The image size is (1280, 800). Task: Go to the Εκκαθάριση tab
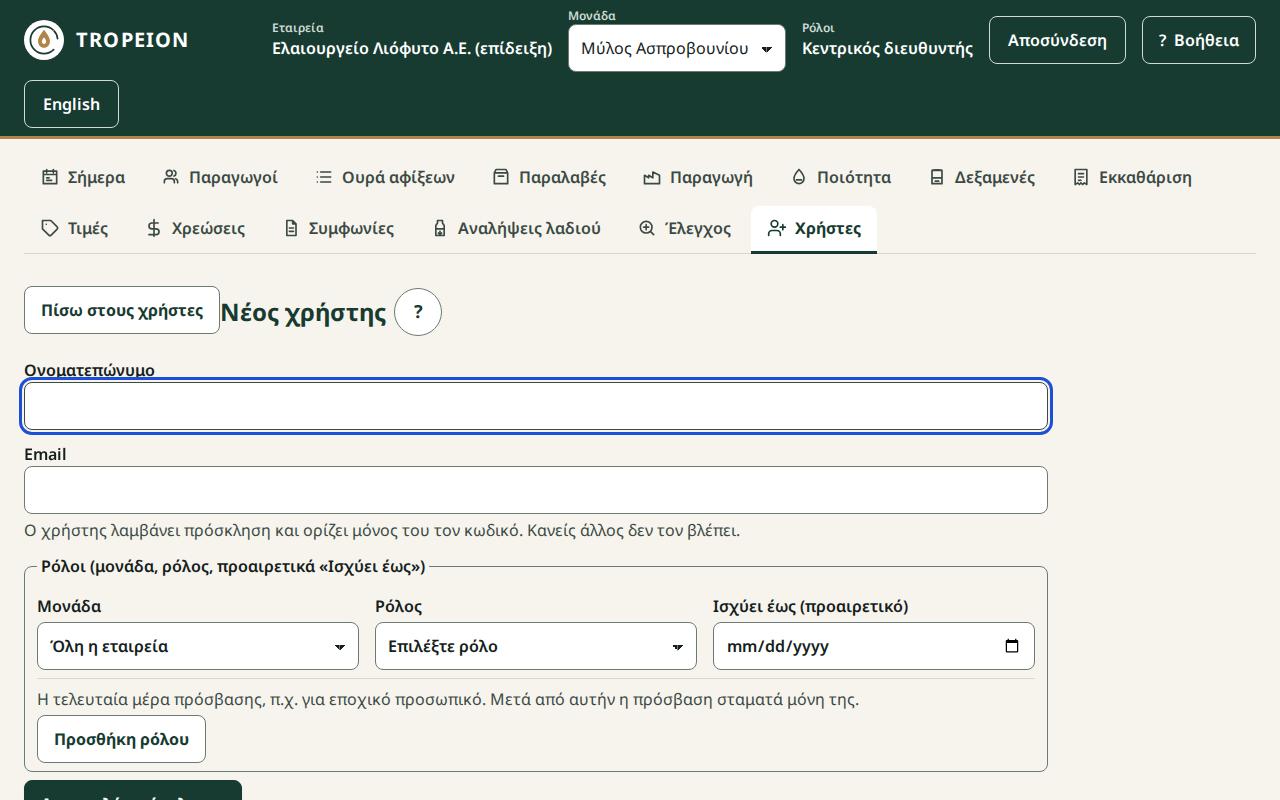tap(1132, 177)
